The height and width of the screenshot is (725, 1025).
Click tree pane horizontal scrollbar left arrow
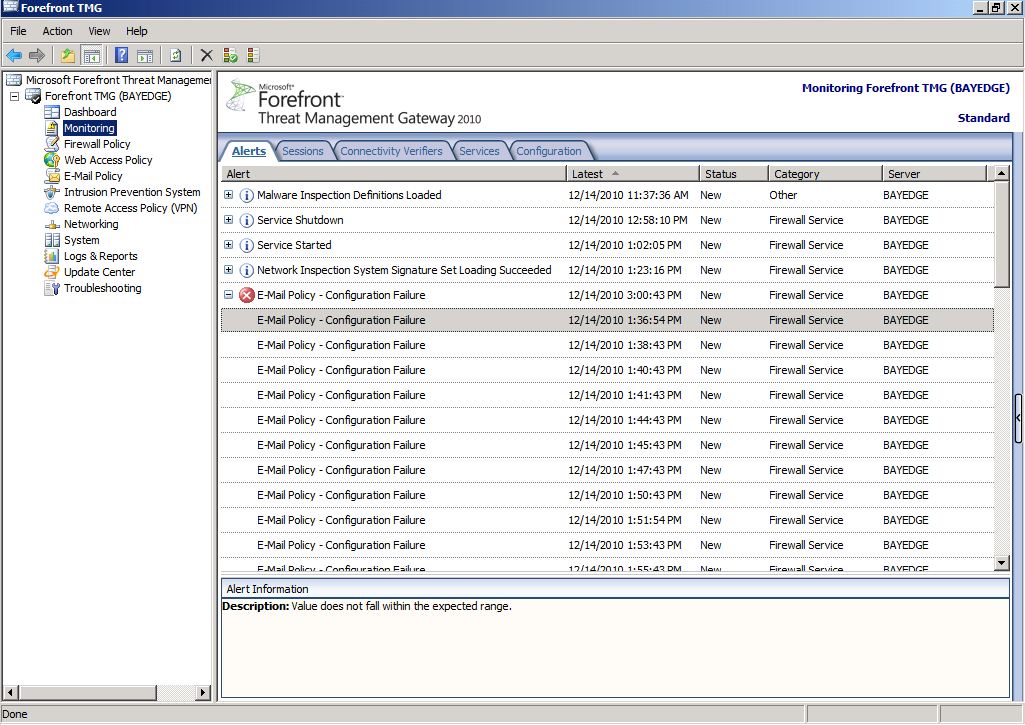10,692
